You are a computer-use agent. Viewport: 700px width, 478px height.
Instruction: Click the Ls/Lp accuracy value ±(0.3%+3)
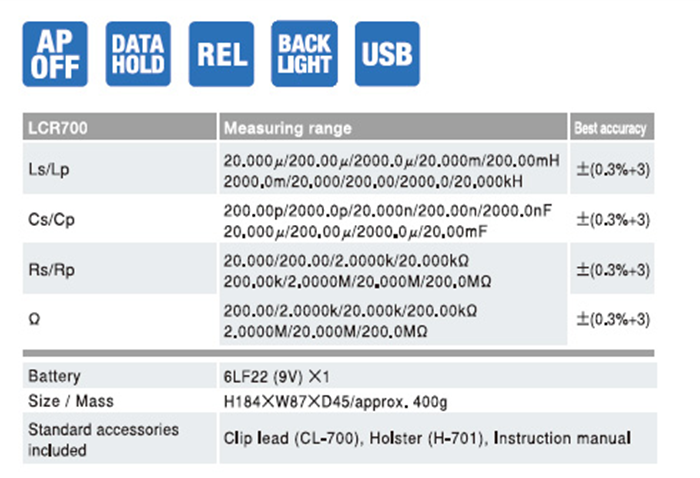pyautogui.click(x=611, y=169)
